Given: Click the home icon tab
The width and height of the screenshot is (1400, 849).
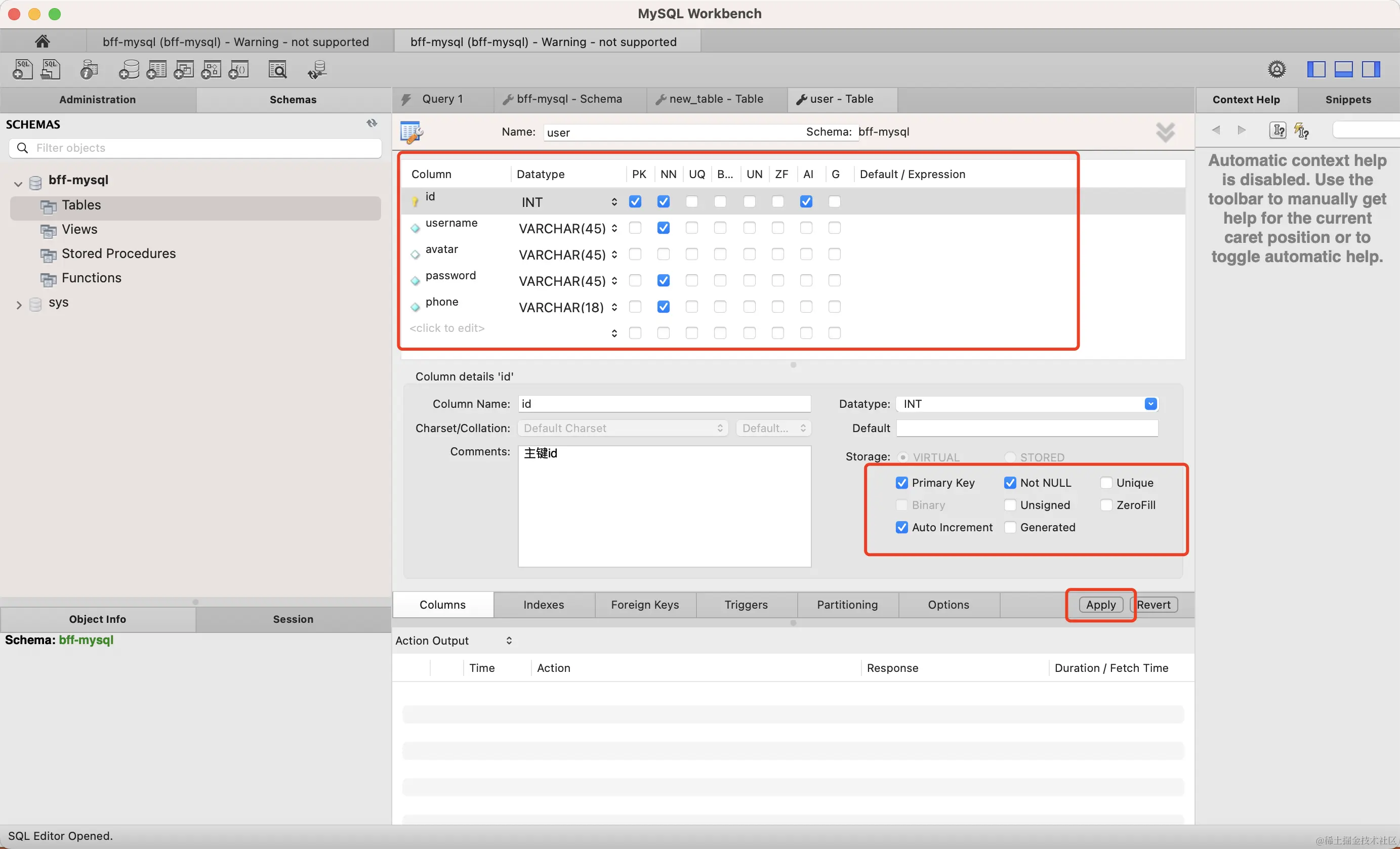Looking at the screenshot, I should [x=43, y=41].
